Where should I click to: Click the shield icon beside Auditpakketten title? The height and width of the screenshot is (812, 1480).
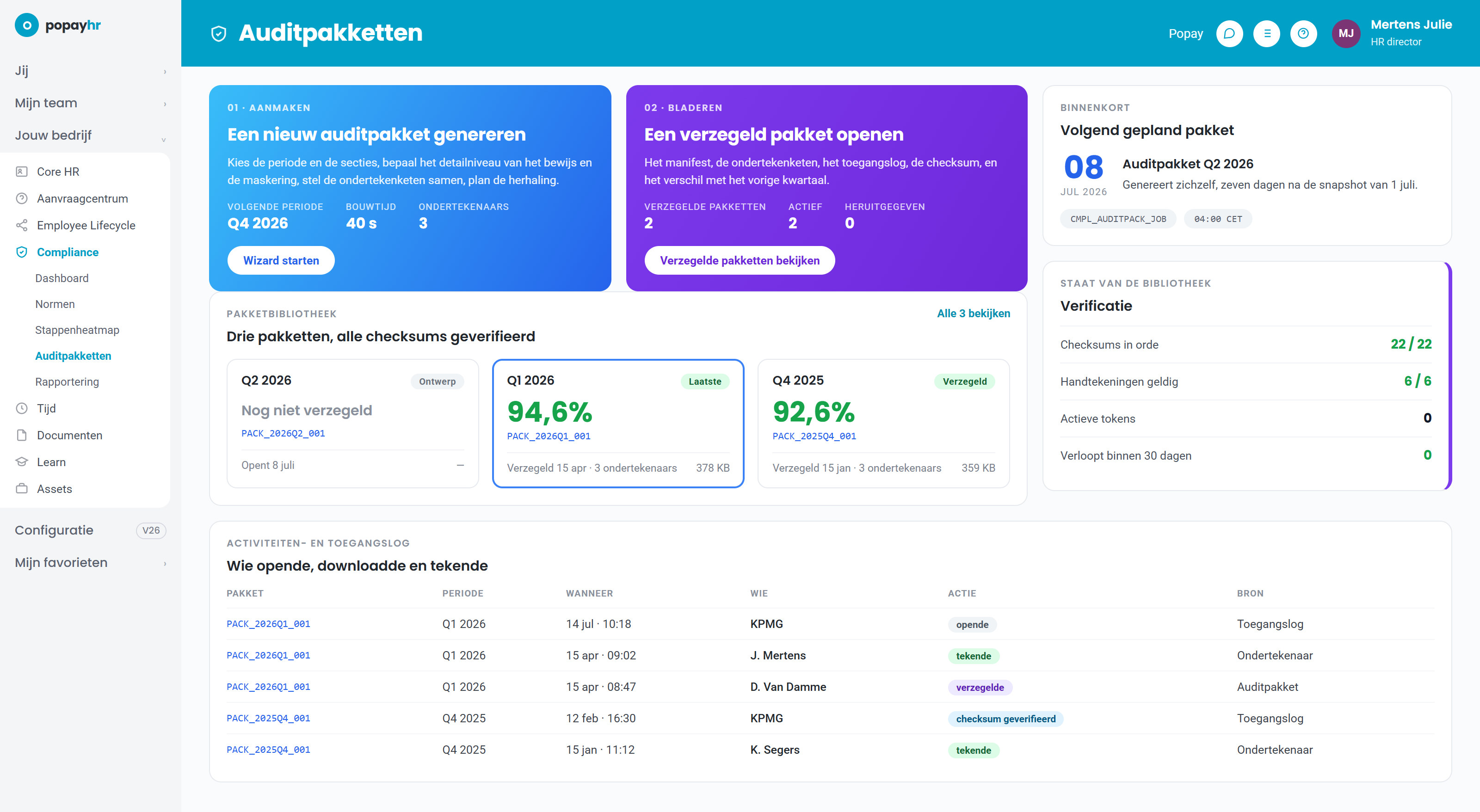219,34
